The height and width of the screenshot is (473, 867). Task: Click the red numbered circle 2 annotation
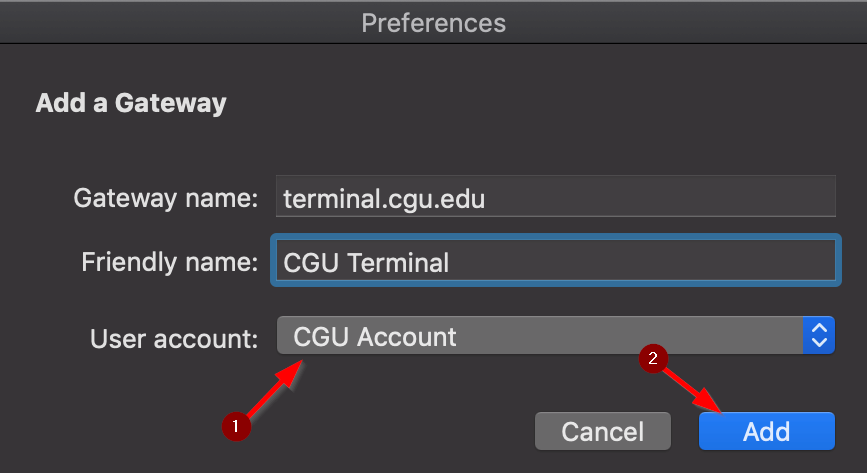[653, 358]
